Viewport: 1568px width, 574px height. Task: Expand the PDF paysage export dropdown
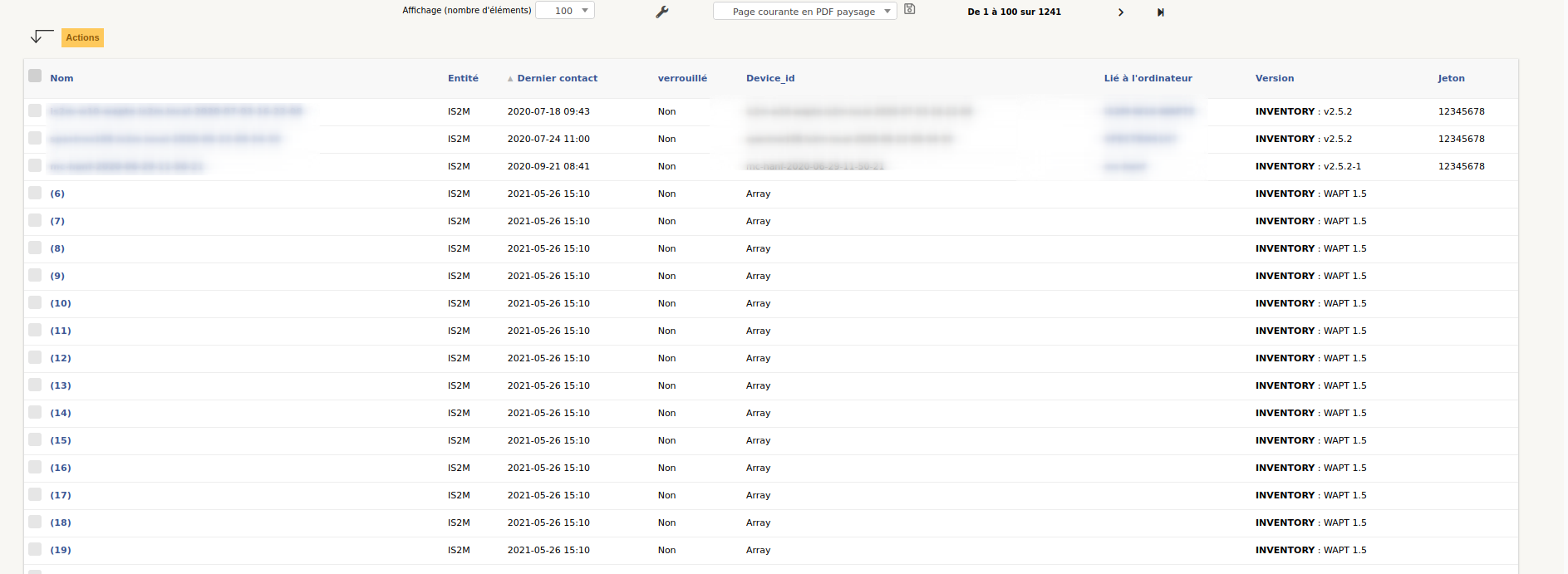tap(804, 12)
